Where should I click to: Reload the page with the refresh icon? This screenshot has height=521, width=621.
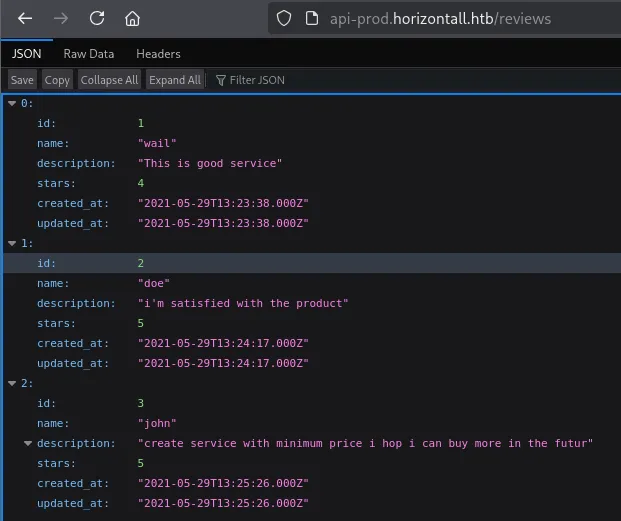[x=97, y=18]
